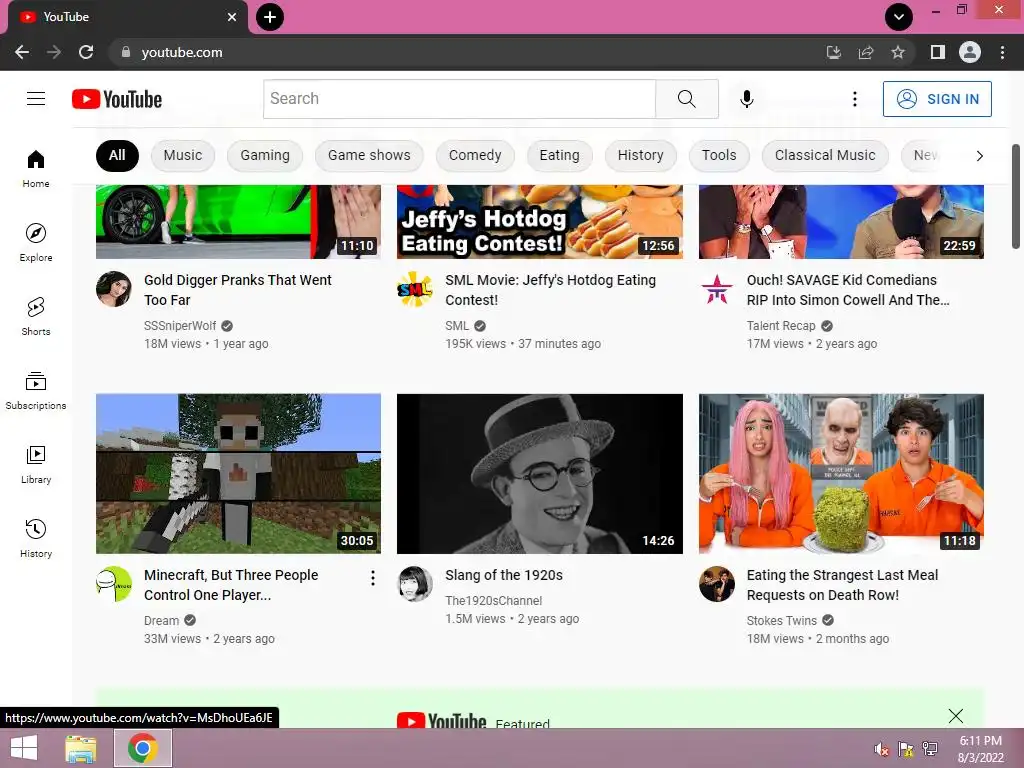Click the YouTube logo

117,99
